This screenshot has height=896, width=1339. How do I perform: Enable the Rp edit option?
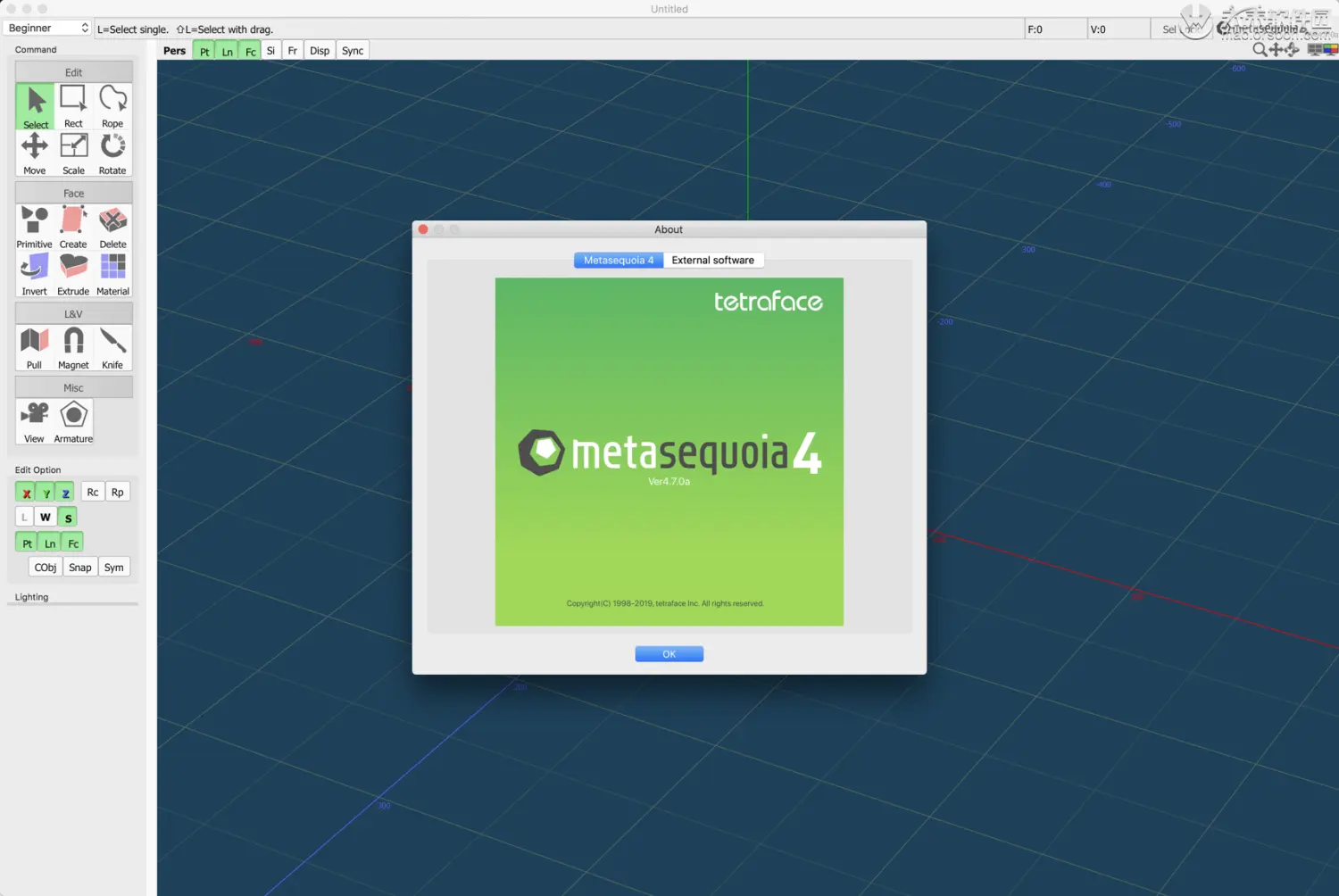click(118, 493)
